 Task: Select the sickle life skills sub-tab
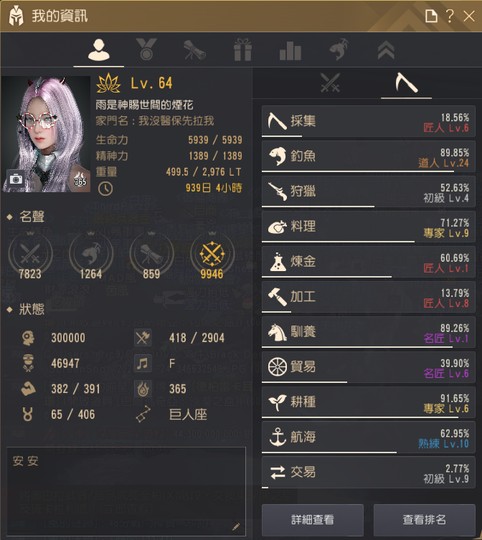click(406, 83)
